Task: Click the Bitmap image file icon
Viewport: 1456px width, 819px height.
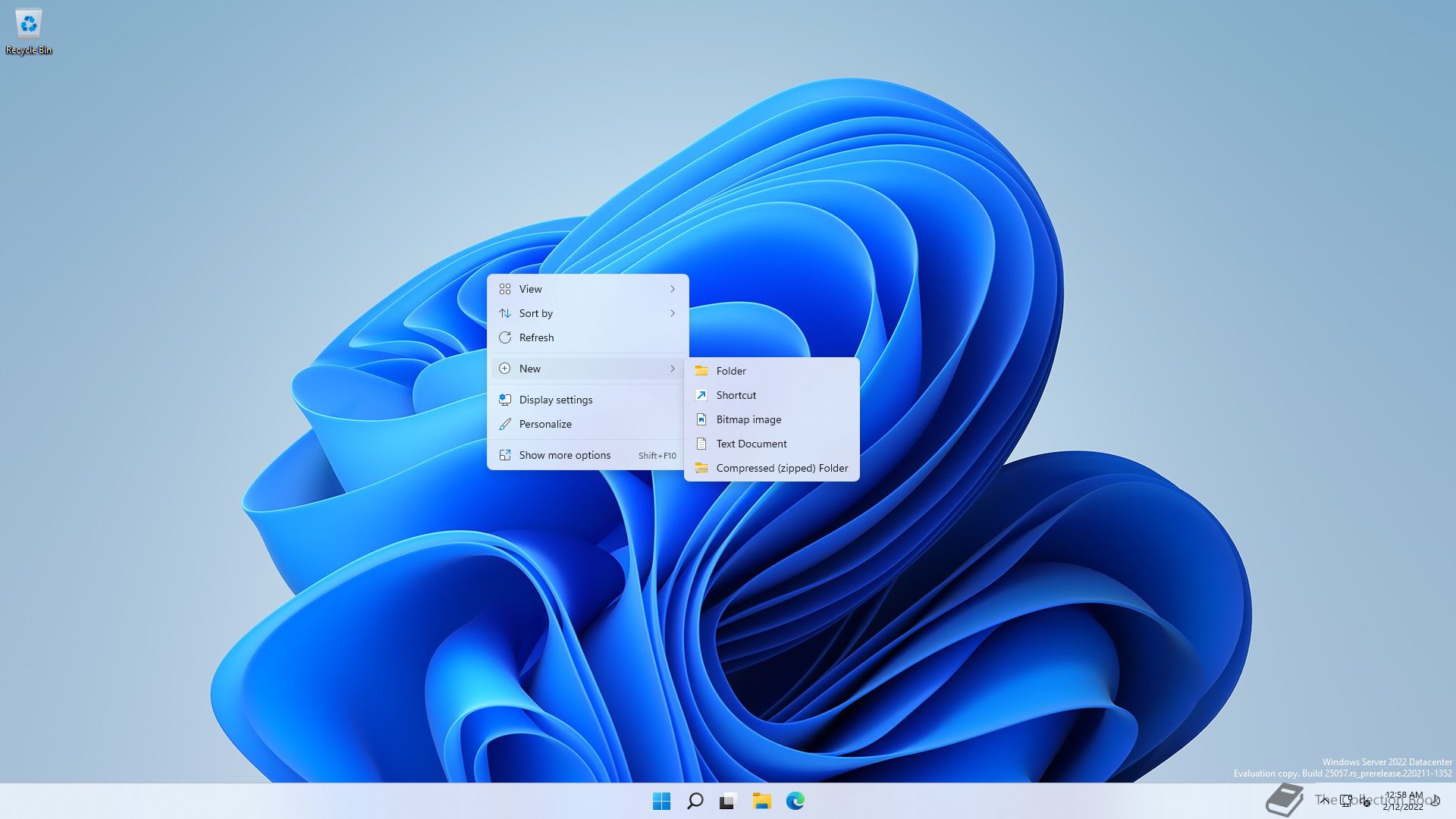Action: pos(701,419)
